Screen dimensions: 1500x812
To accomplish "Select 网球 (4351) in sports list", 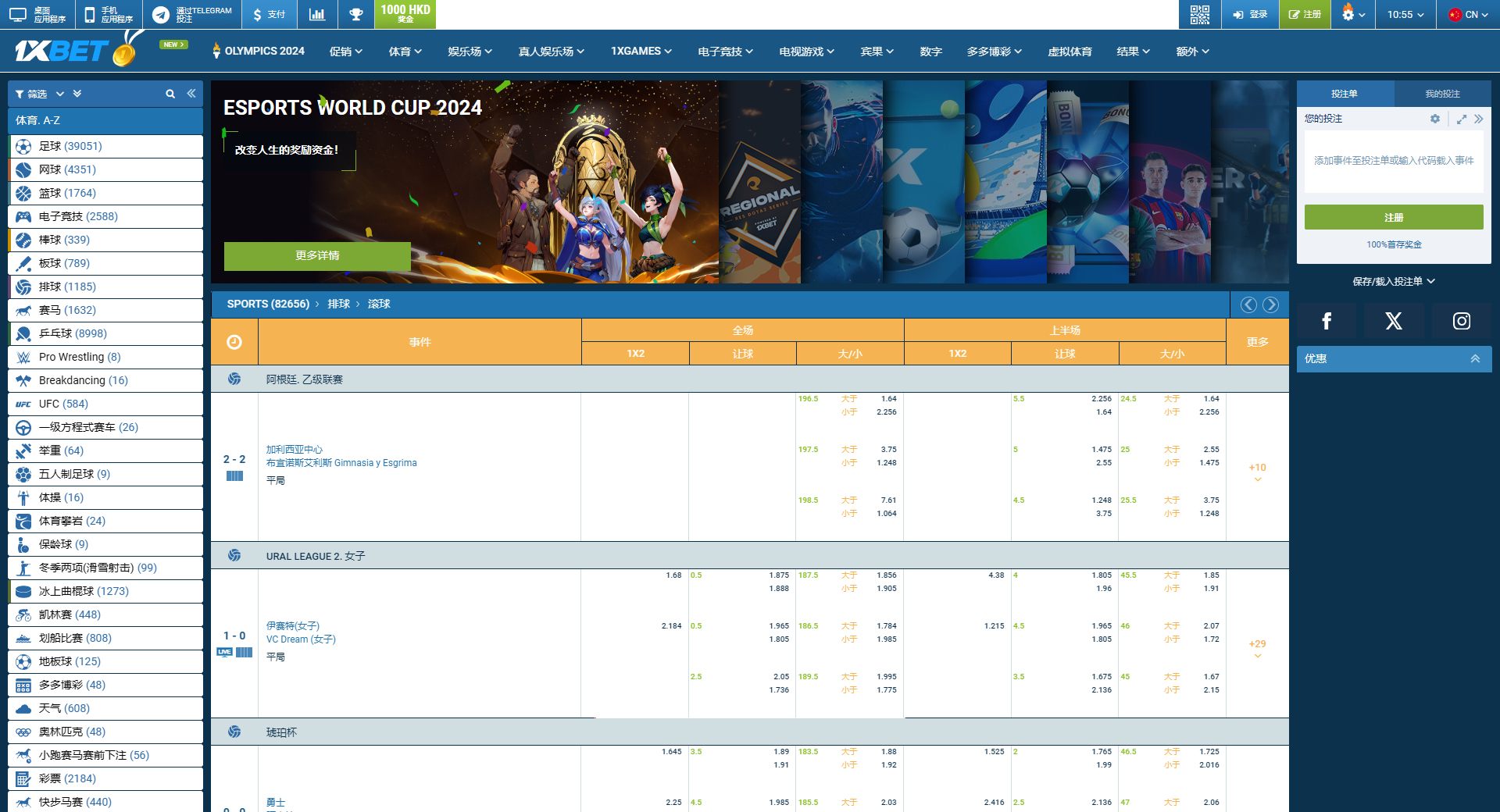I will point(105,169).
